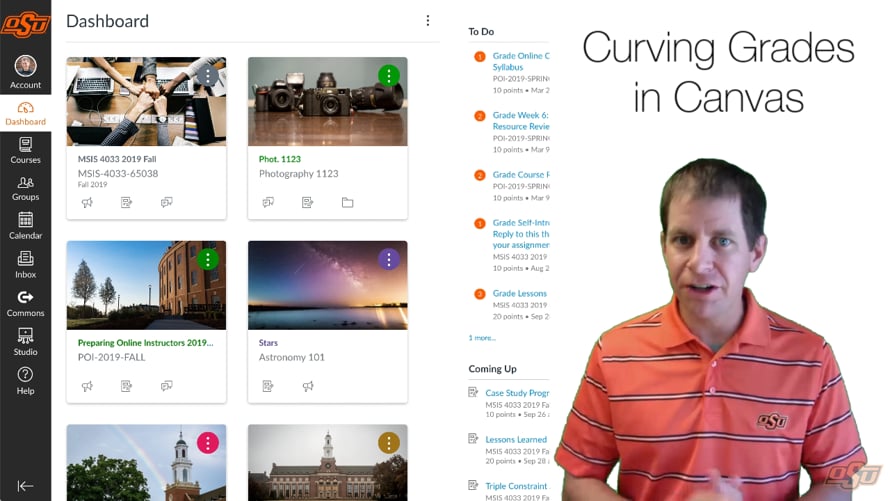Launch Studio from the sidebar

(x=26, y=342)
